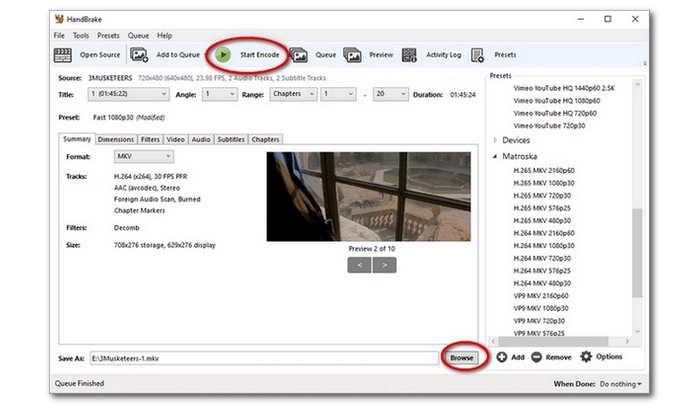Click the Add to Queue label
700x405 pixels.
tap(178, 55)
